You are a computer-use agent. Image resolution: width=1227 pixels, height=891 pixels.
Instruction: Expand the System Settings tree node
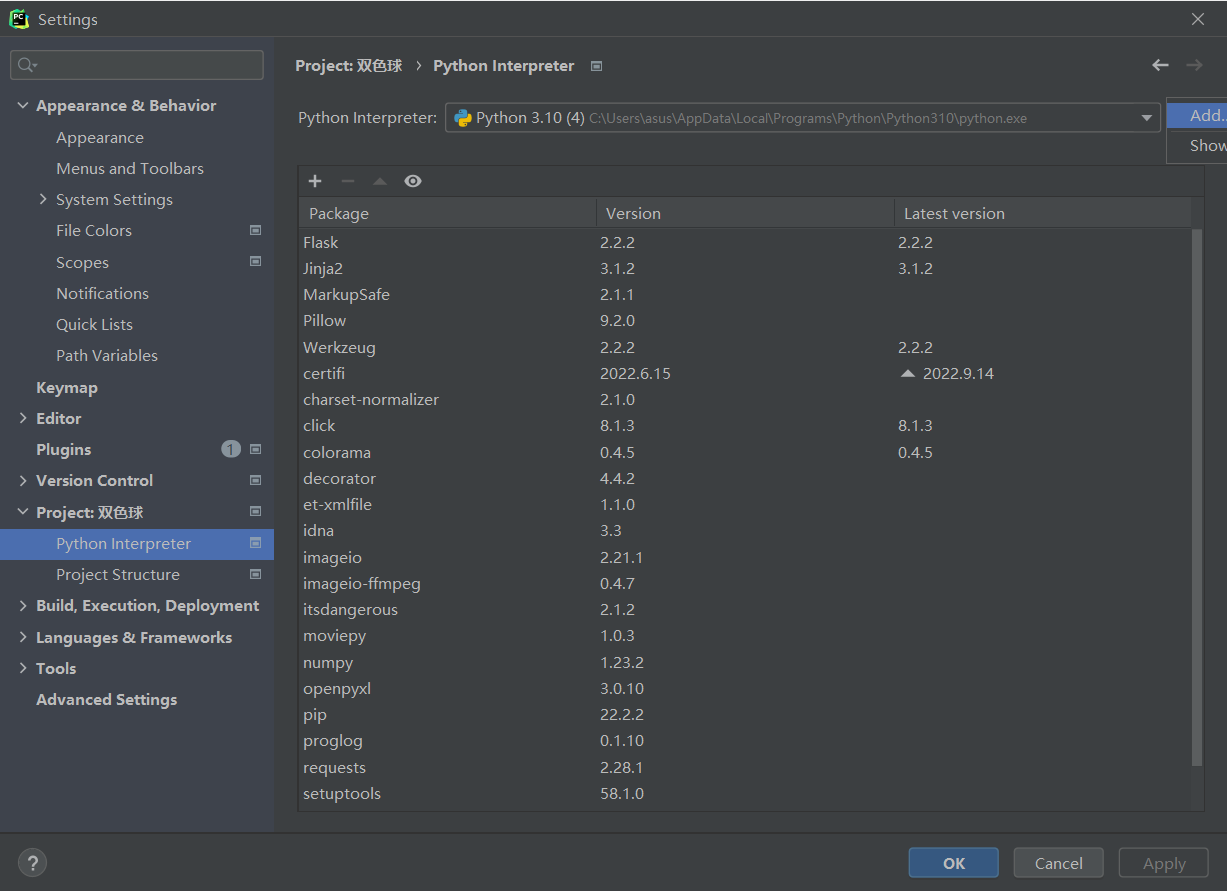[x=43, y=199]
